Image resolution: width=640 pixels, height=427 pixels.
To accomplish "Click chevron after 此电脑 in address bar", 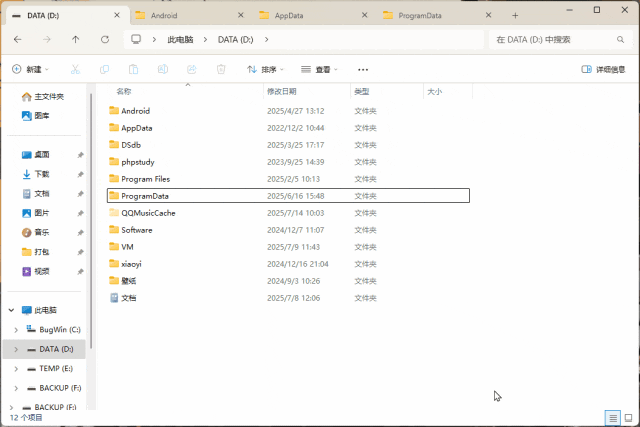I will (205, 40).
